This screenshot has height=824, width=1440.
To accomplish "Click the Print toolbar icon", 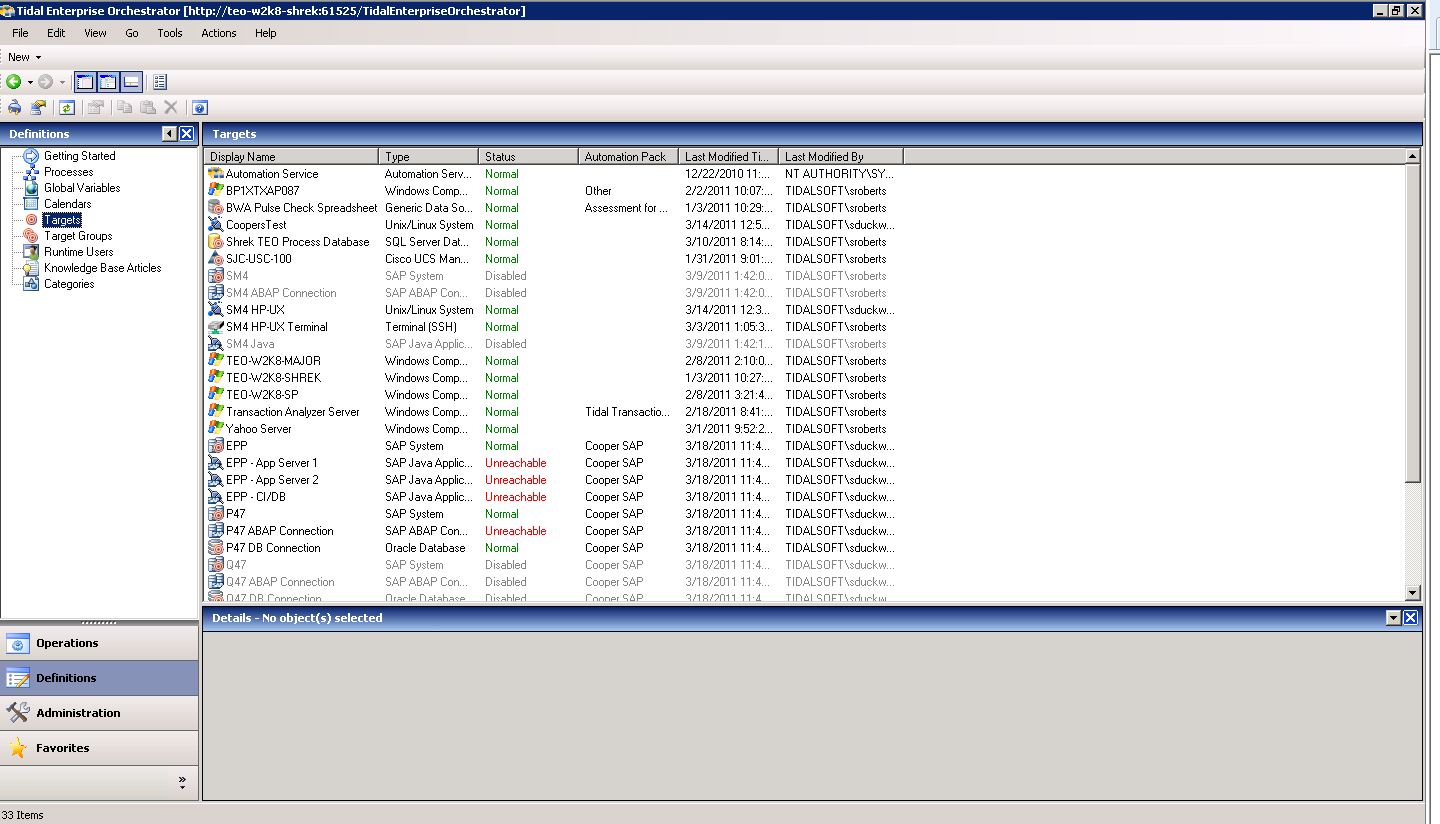I will [14, 108].
